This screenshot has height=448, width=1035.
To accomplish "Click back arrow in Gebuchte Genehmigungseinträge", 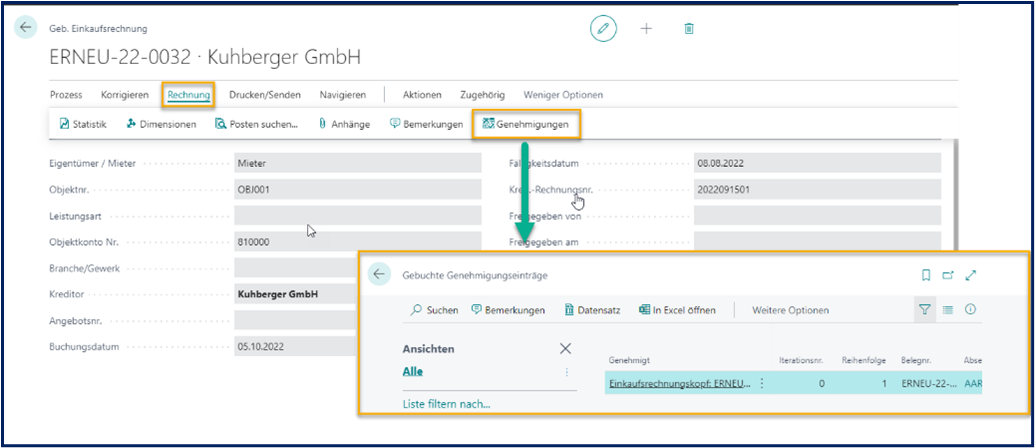I will pyautogui.click(x=379, y=274).
